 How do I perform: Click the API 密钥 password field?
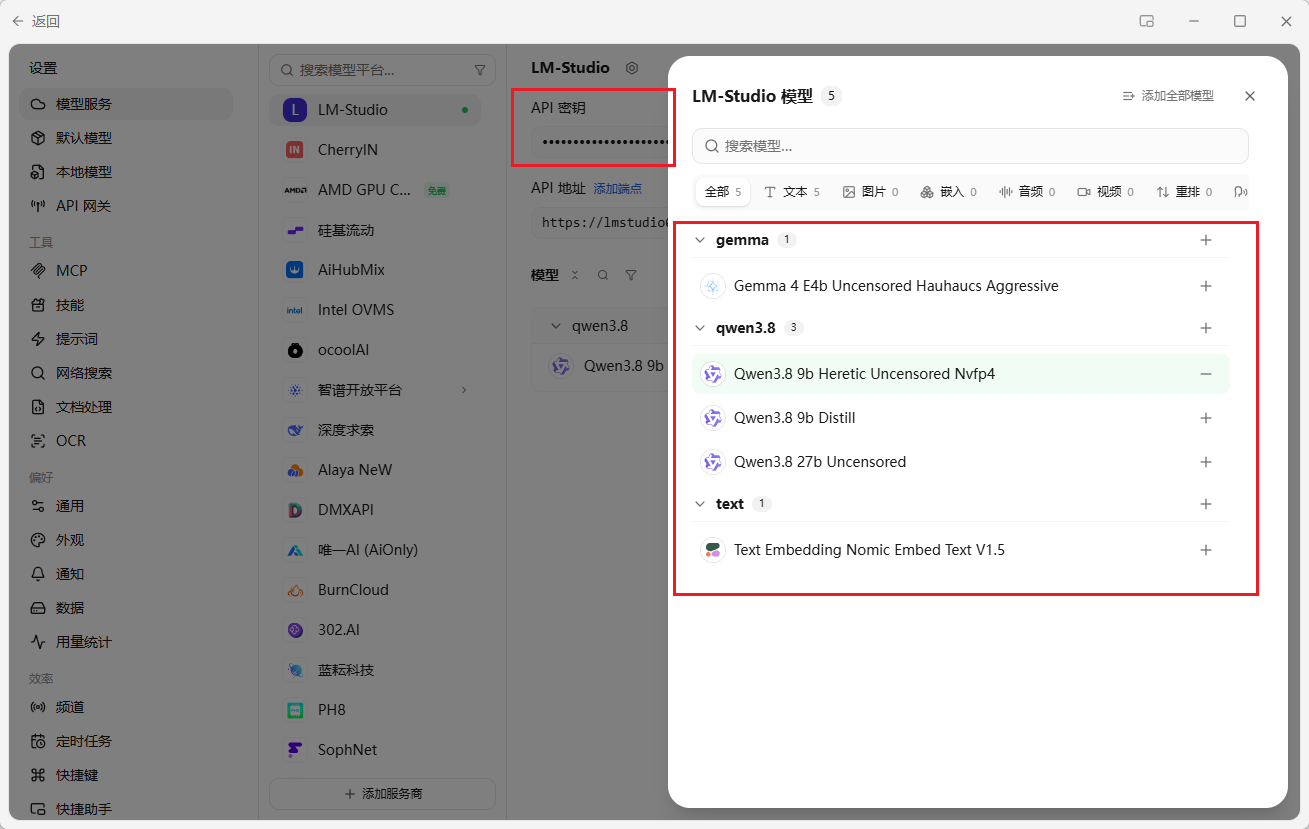[602, 142]
